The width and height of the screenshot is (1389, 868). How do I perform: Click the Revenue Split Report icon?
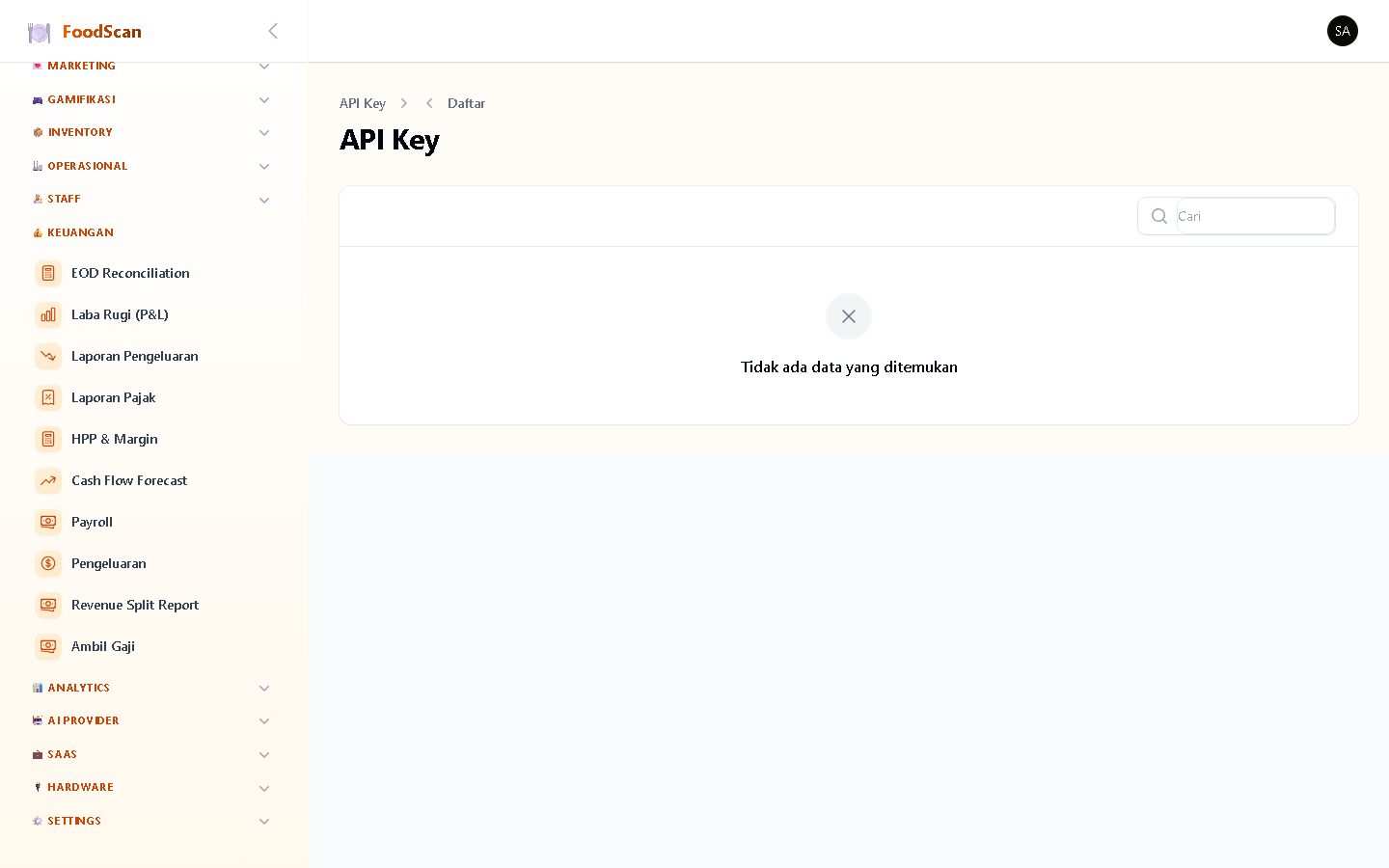point(48,605)
